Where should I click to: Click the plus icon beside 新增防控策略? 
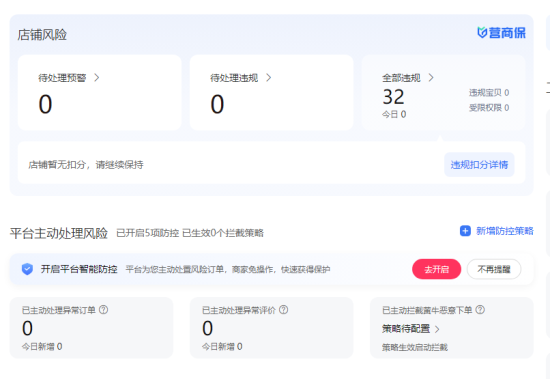465,231
